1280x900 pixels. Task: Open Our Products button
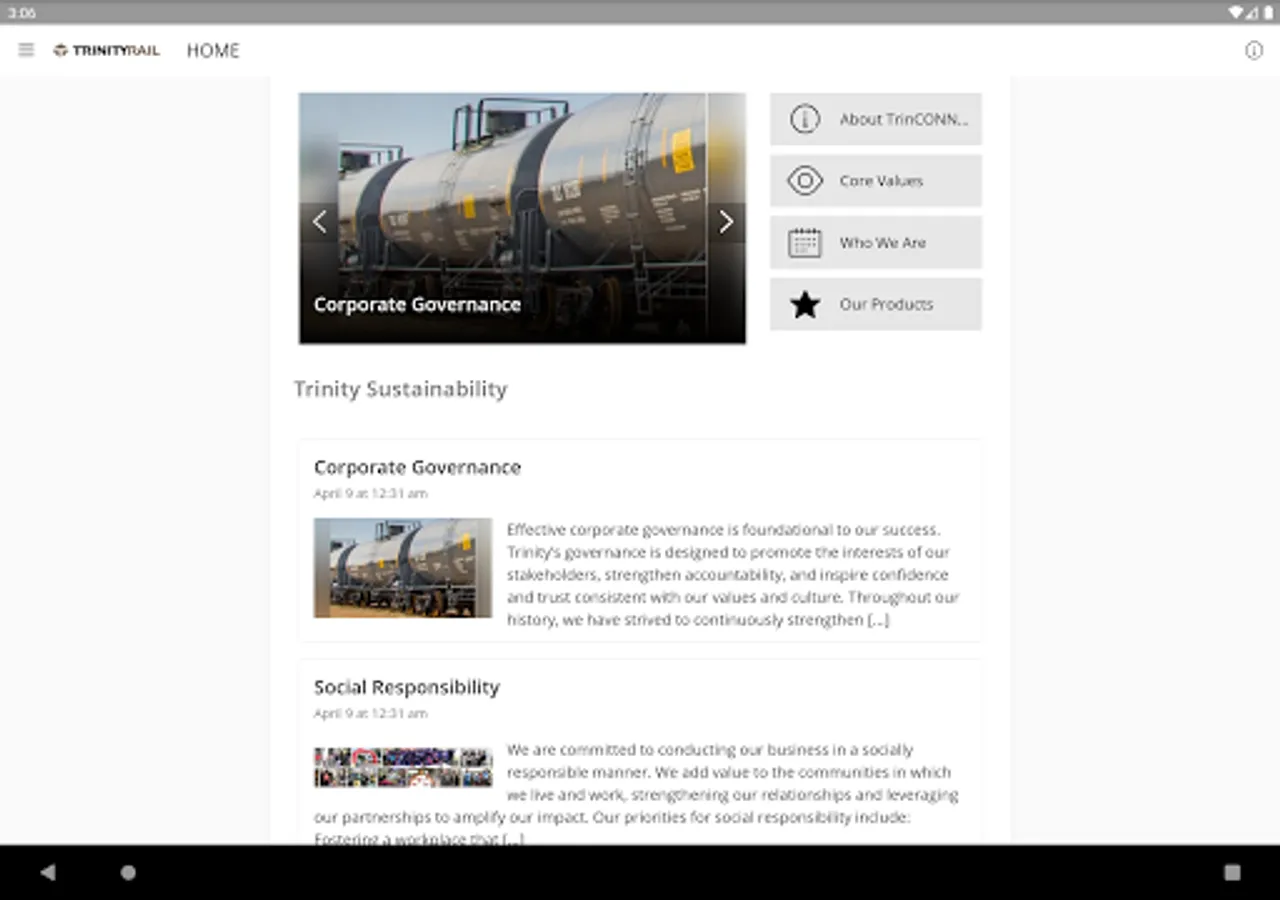point(876,304)
